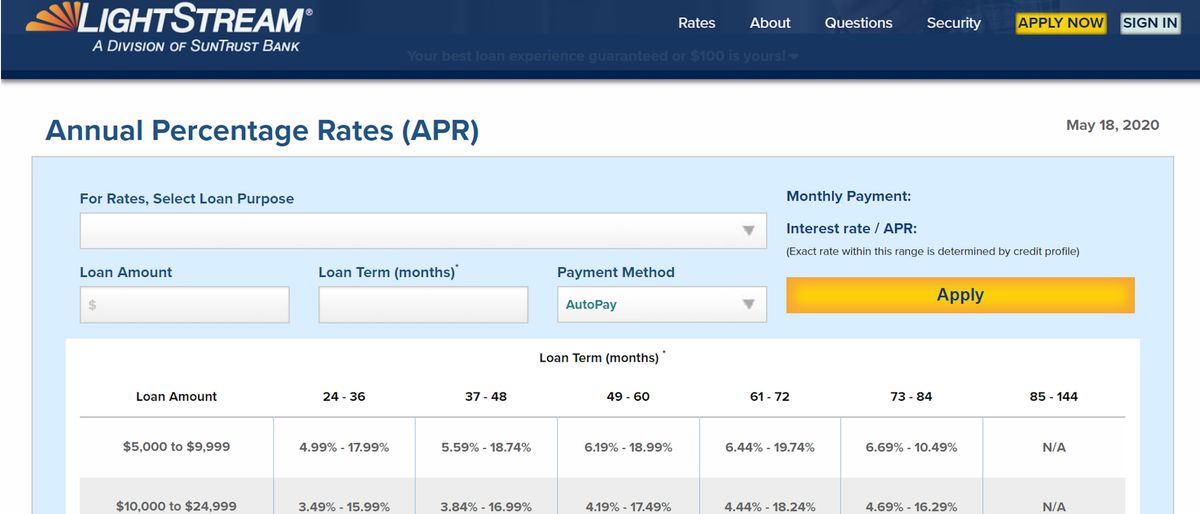
Task: Click the Interest rate / APR label
Action: pyautogui.click(x=851, y=228)
